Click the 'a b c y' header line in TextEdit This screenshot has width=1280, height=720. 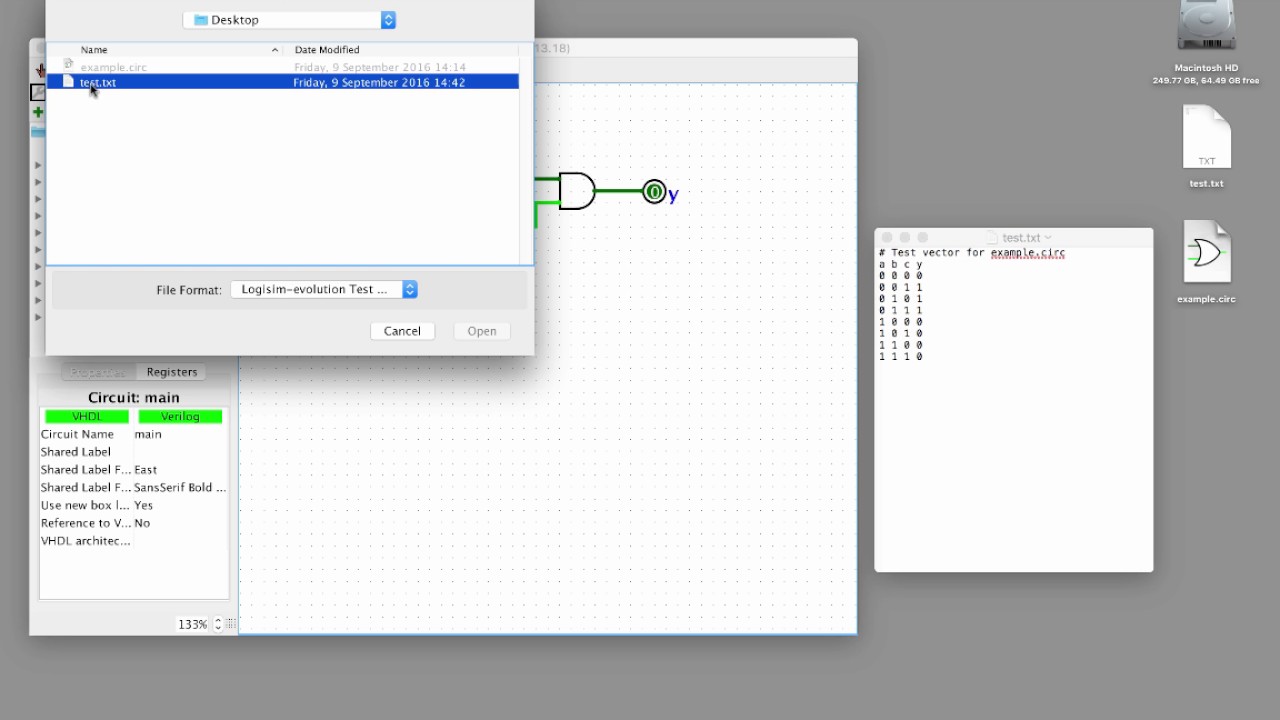click(x=901, y=265)
